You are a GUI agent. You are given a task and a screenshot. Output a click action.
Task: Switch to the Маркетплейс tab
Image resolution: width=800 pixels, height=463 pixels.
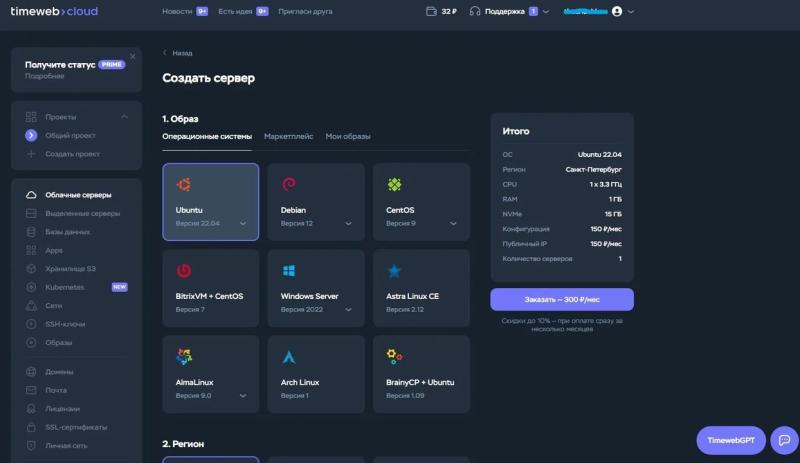pyautogui.click(x=289, y=136)
